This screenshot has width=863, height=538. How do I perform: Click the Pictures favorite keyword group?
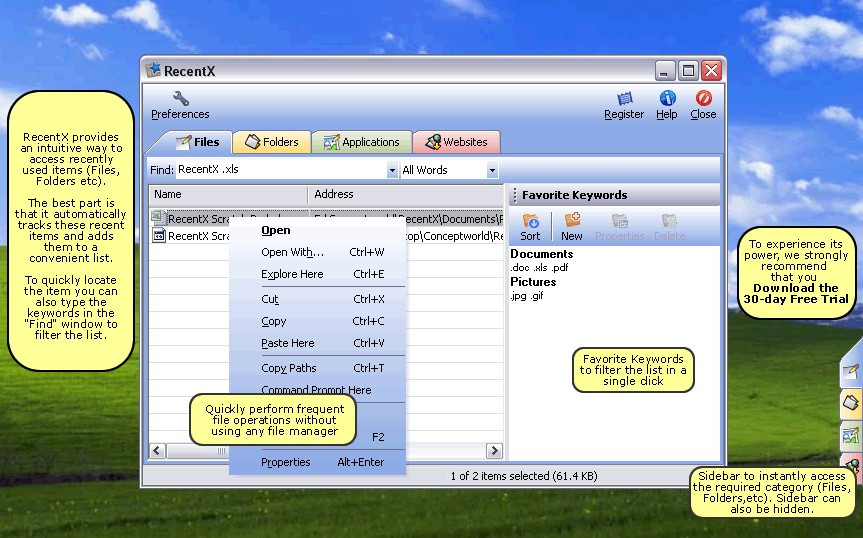[x=533, y=282]
